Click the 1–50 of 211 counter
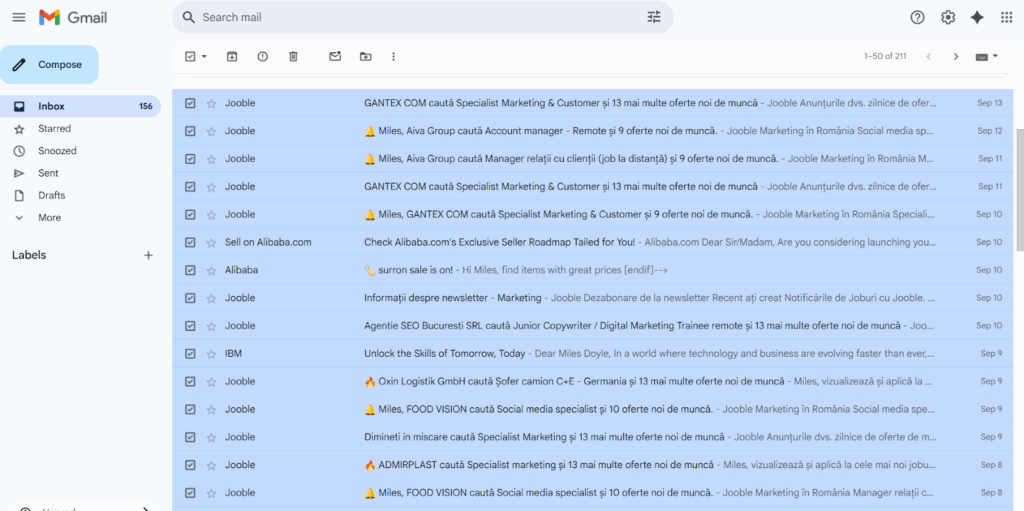Image resolution: width=1024 pixels, height=511 pixels. tap(885, 57)
